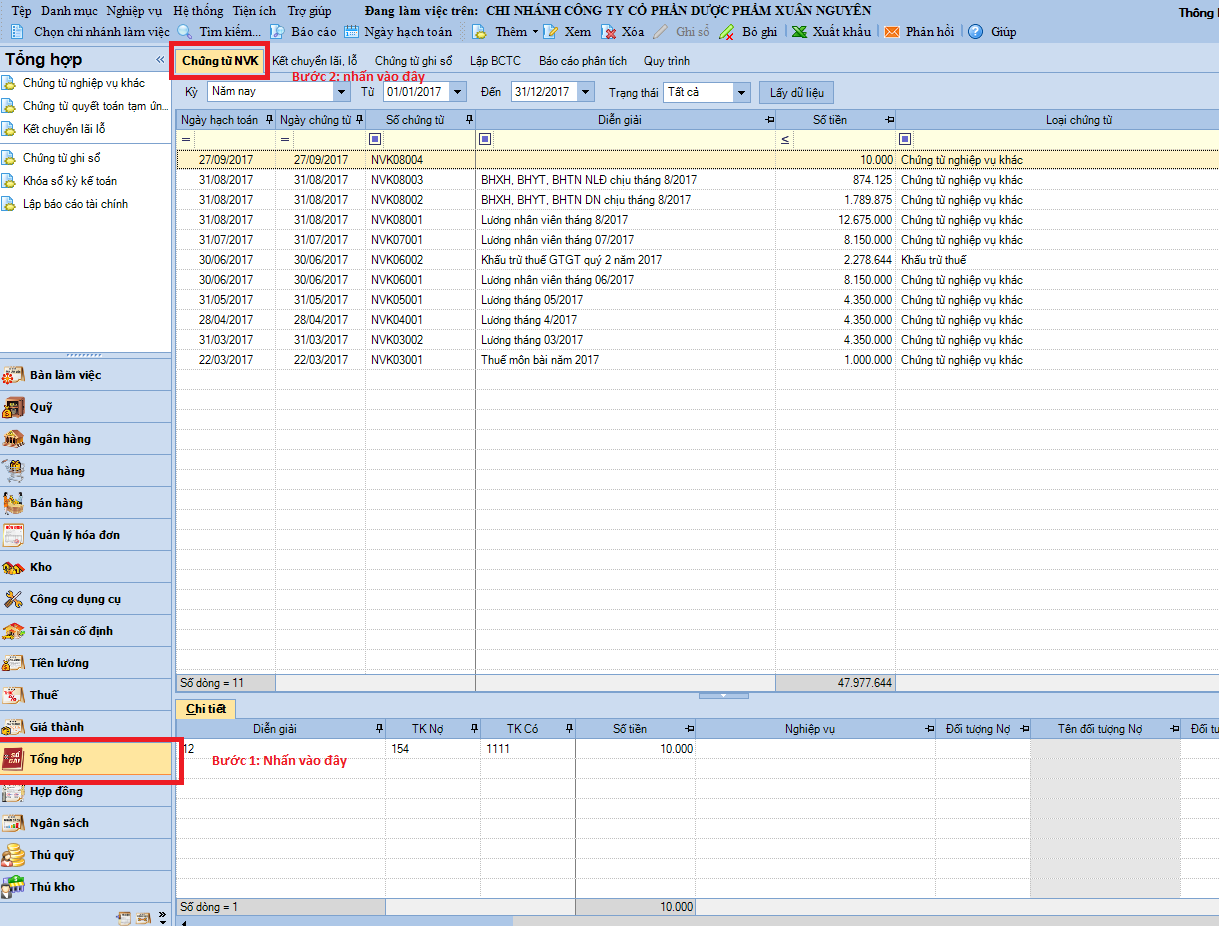Viewport: 1219px width, 926px height.
Task: Select voucher row NVK06002
Action: pos(697,260)
